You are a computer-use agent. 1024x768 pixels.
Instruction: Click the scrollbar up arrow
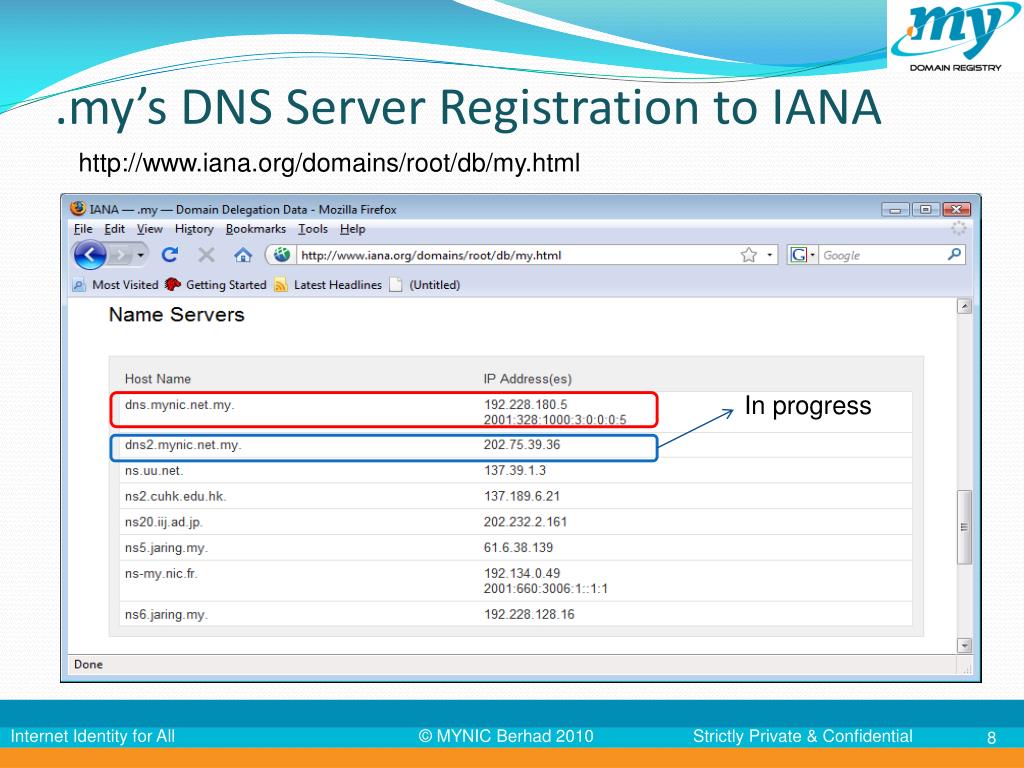(x=964, y=306)
